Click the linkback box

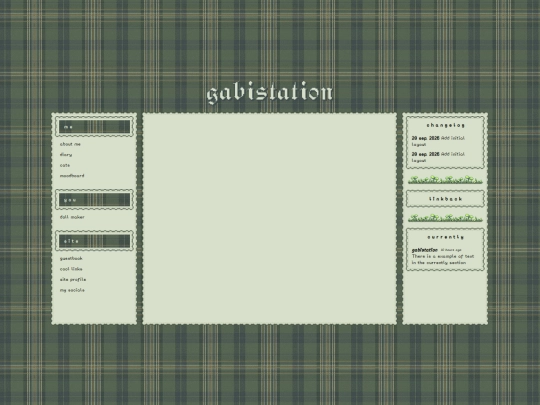click(x=445, y=199)
